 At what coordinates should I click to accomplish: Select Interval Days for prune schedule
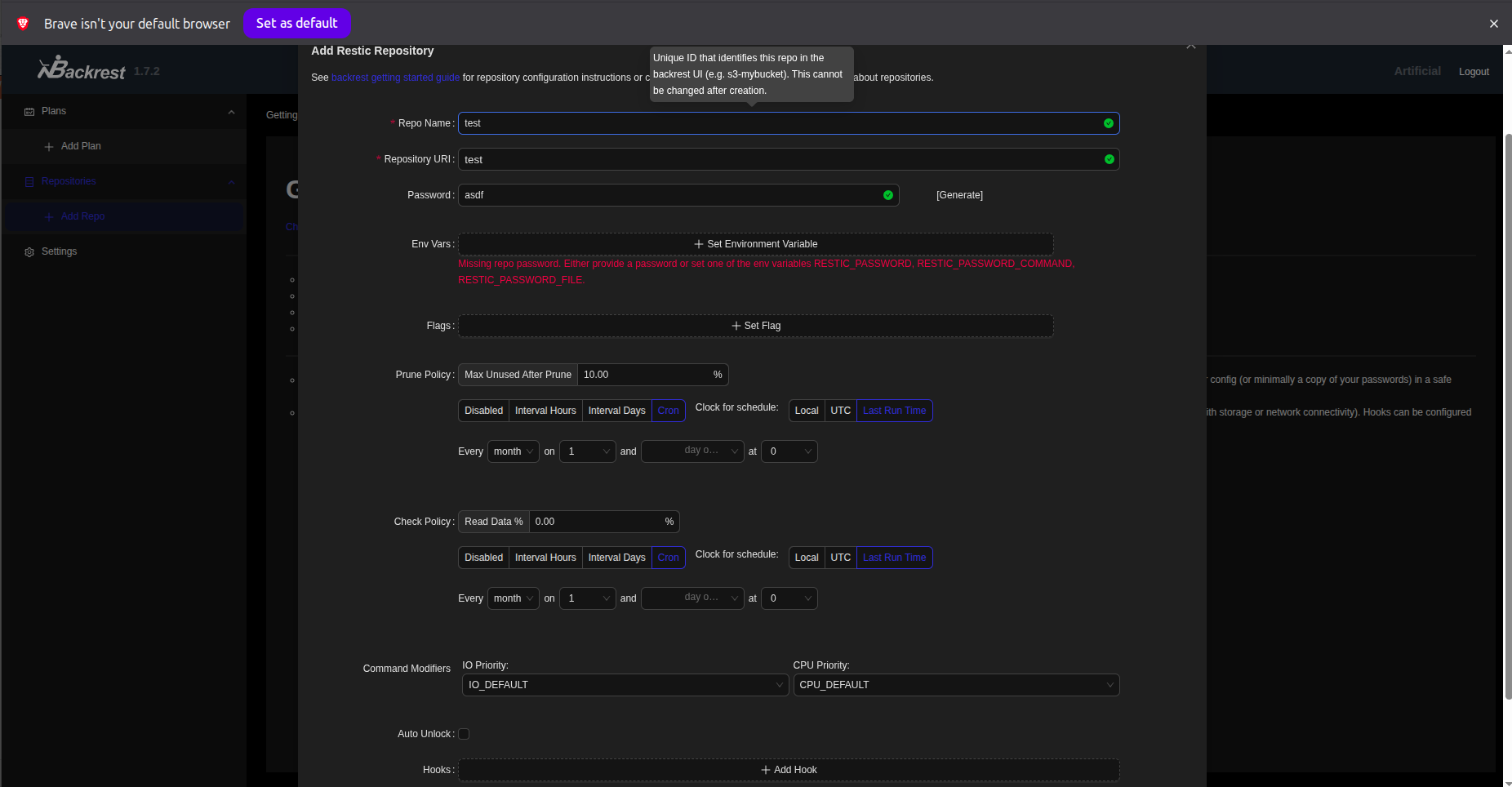point(616,411)
